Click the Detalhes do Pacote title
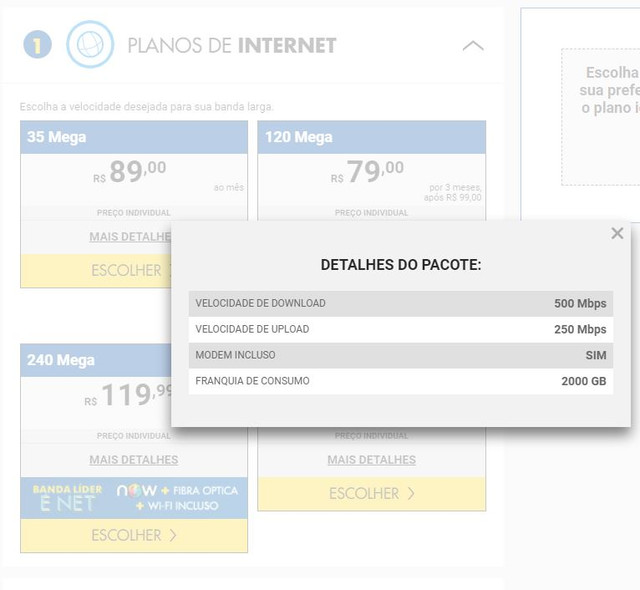 pos(401,265)
